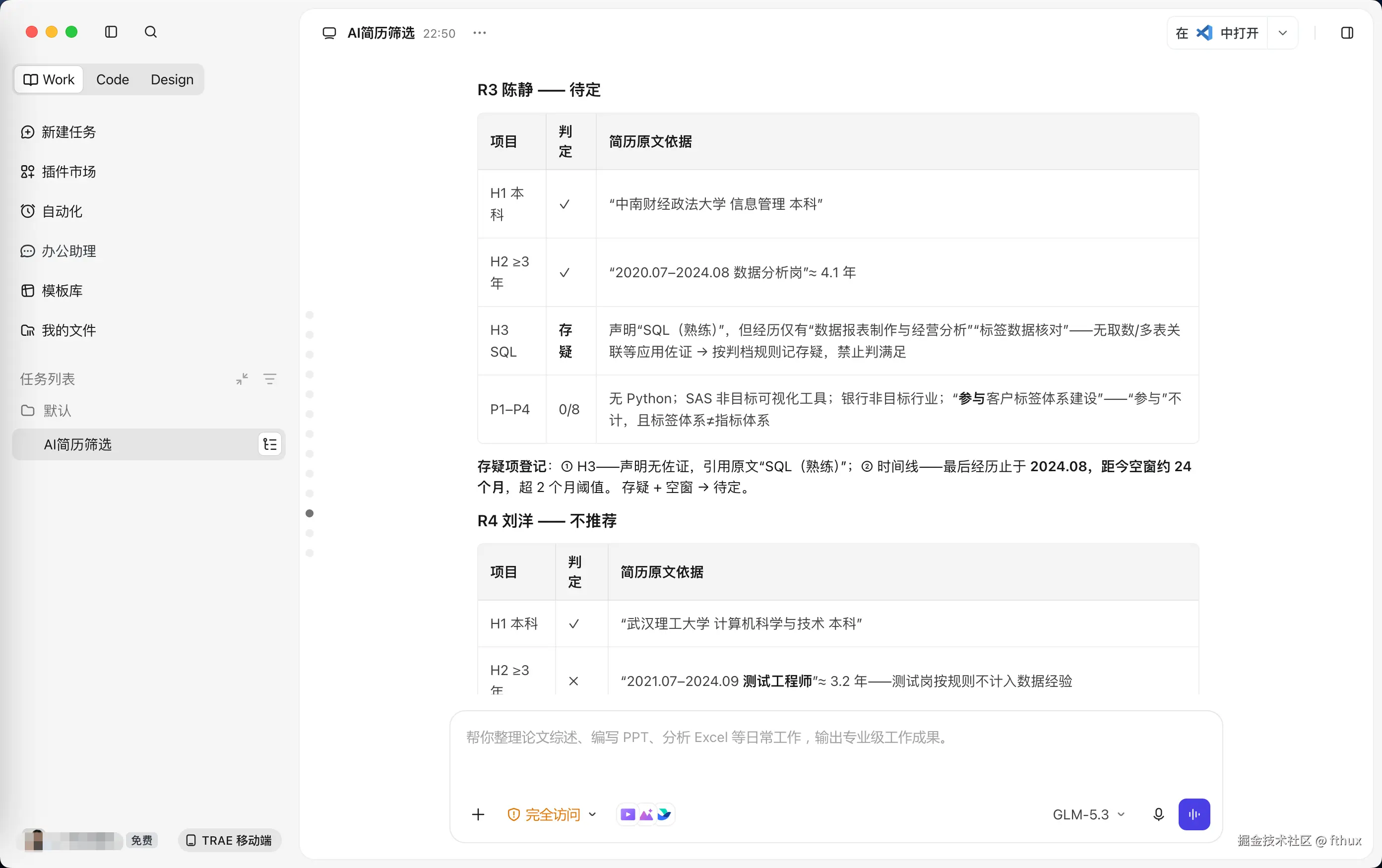This screenshot has height=868, width=1382.
Task: Click the outline icon on AI简历筛选 row
Action: 270,444
